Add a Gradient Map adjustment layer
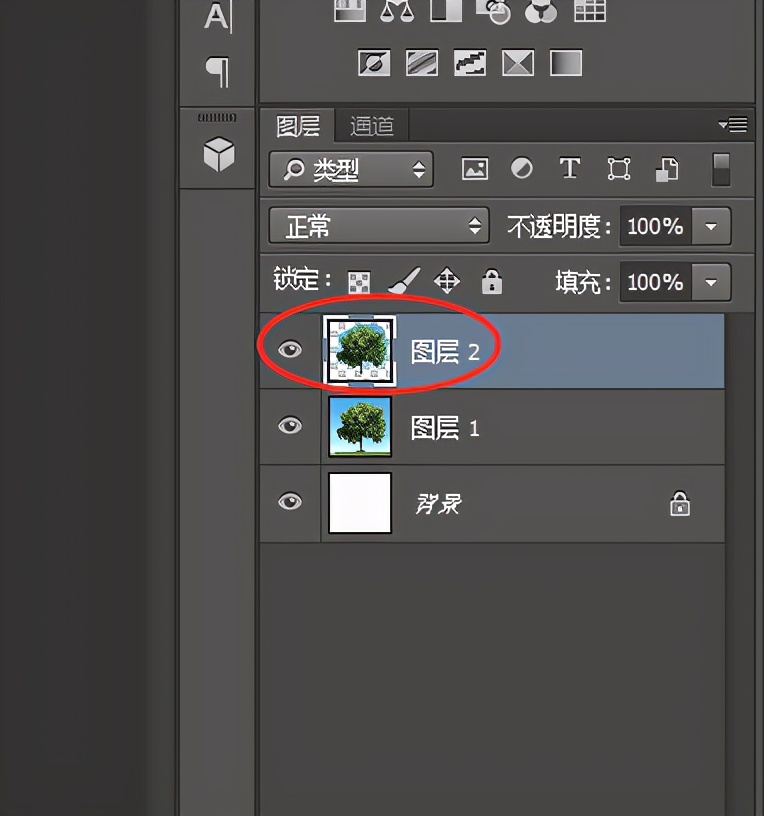Viewport: 764px width, 816px height. pyautogui.click(x=566, y=63)
